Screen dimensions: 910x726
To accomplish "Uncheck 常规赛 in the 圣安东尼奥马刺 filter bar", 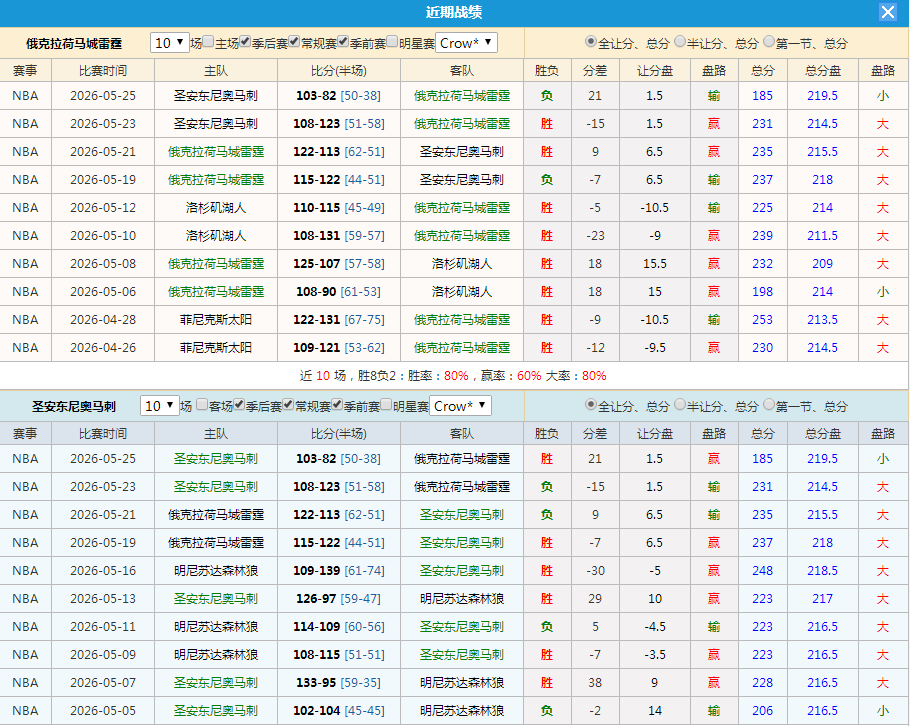I will [288, 404].
